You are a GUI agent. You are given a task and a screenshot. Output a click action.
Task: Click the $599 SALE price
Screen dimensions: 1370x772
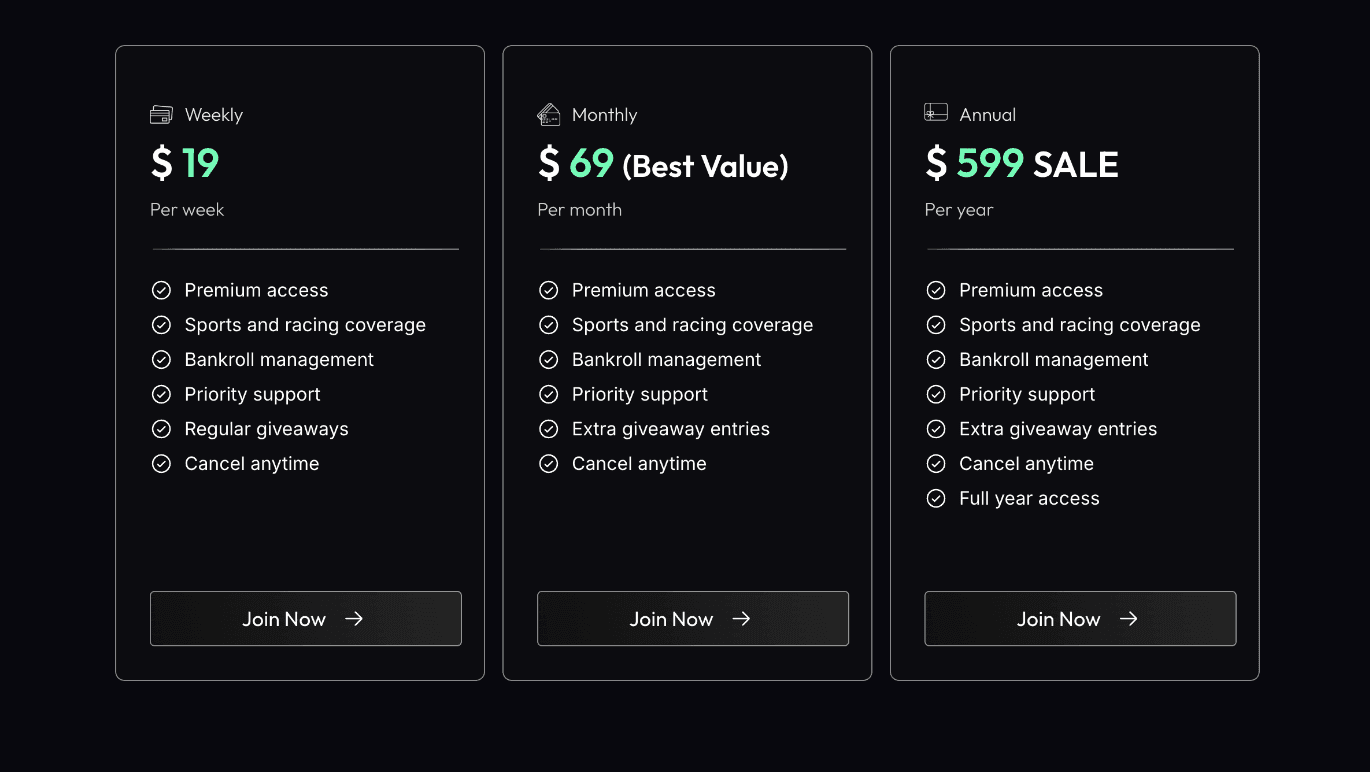coord(1021,164)
